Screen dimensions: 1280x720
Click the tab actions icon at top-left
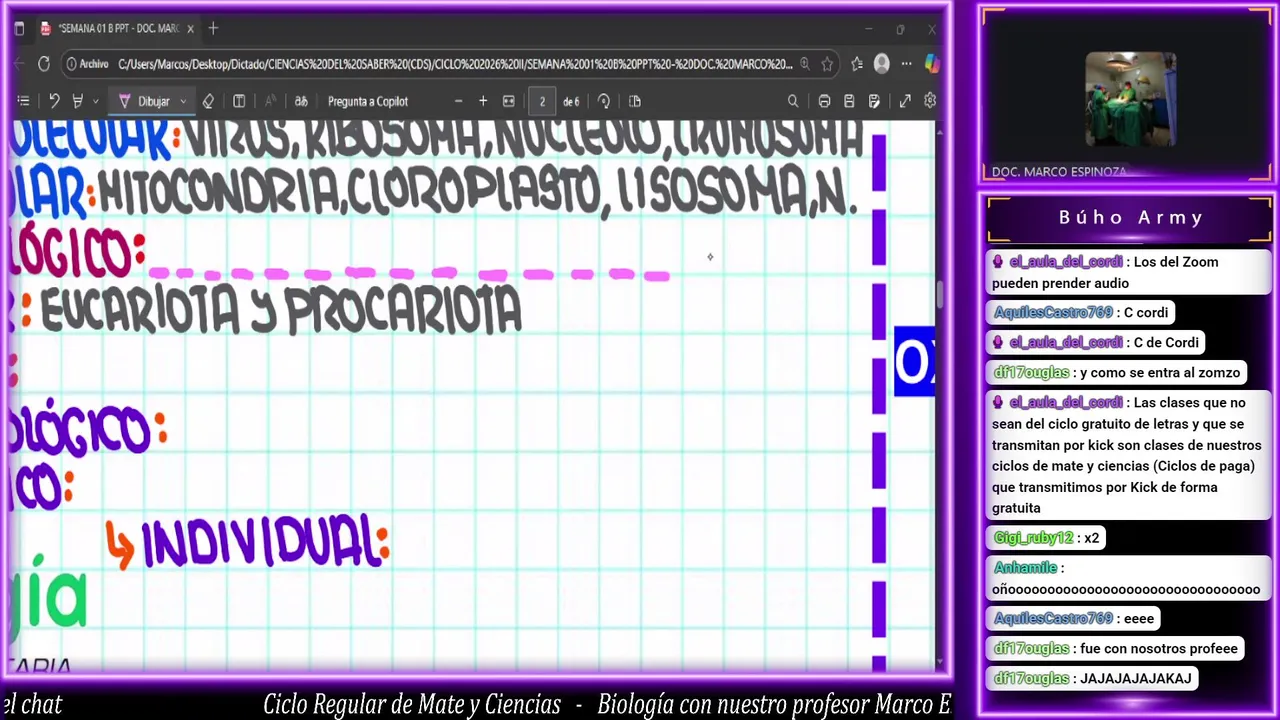(x=19, y=29)
